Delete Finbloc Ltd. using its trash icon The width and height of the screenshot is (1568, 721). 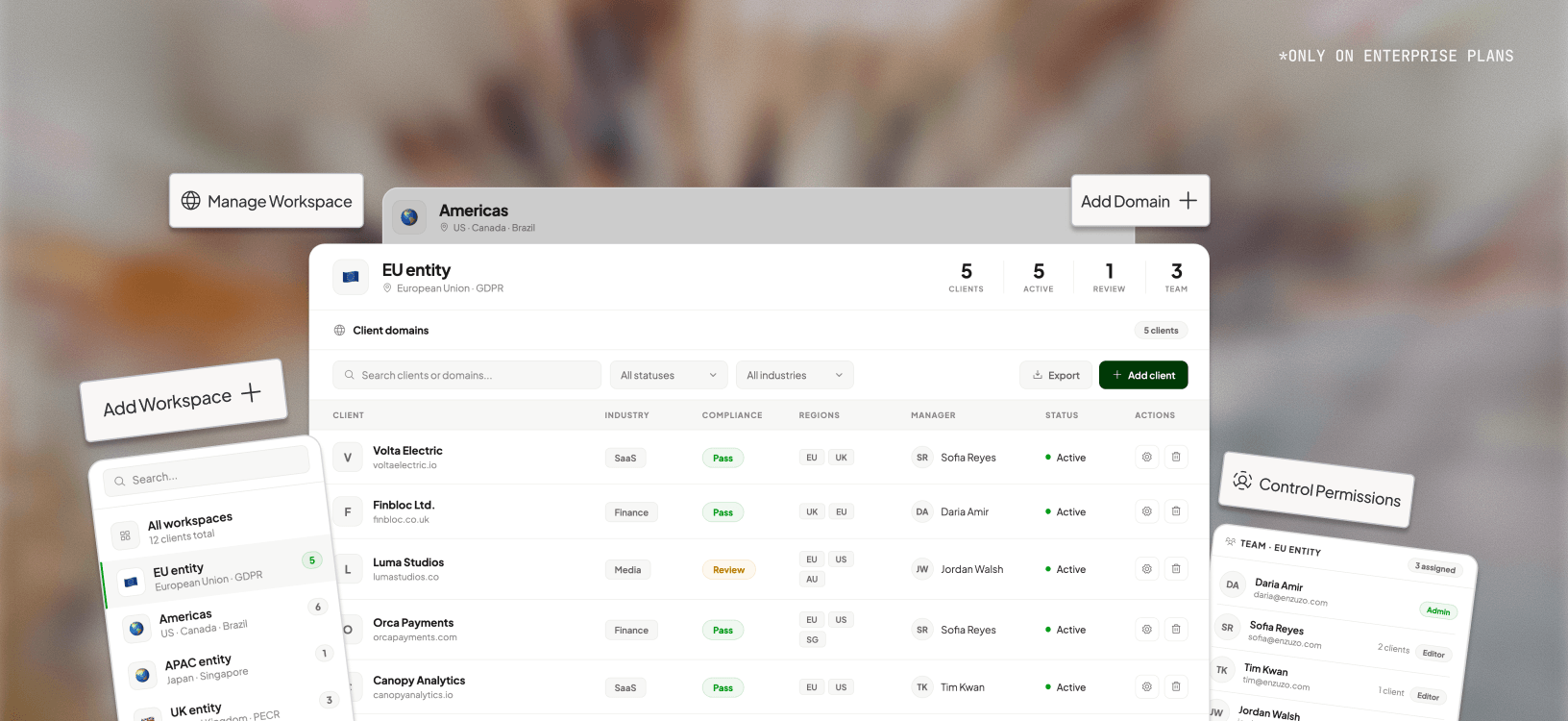tap(1176, 511)
